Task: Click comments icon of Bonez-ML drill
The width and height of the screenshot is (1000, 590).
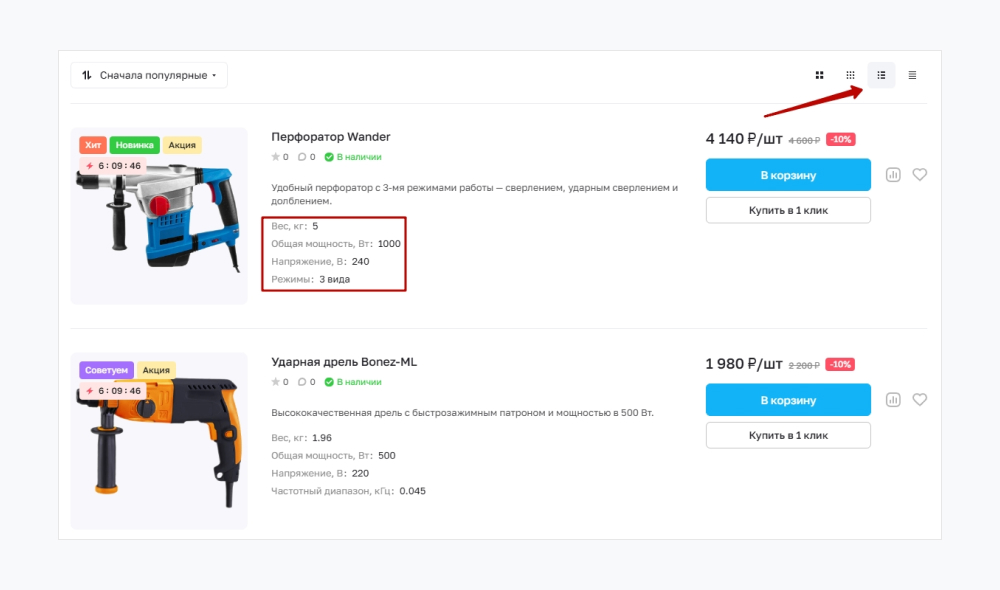Action: 303,382
